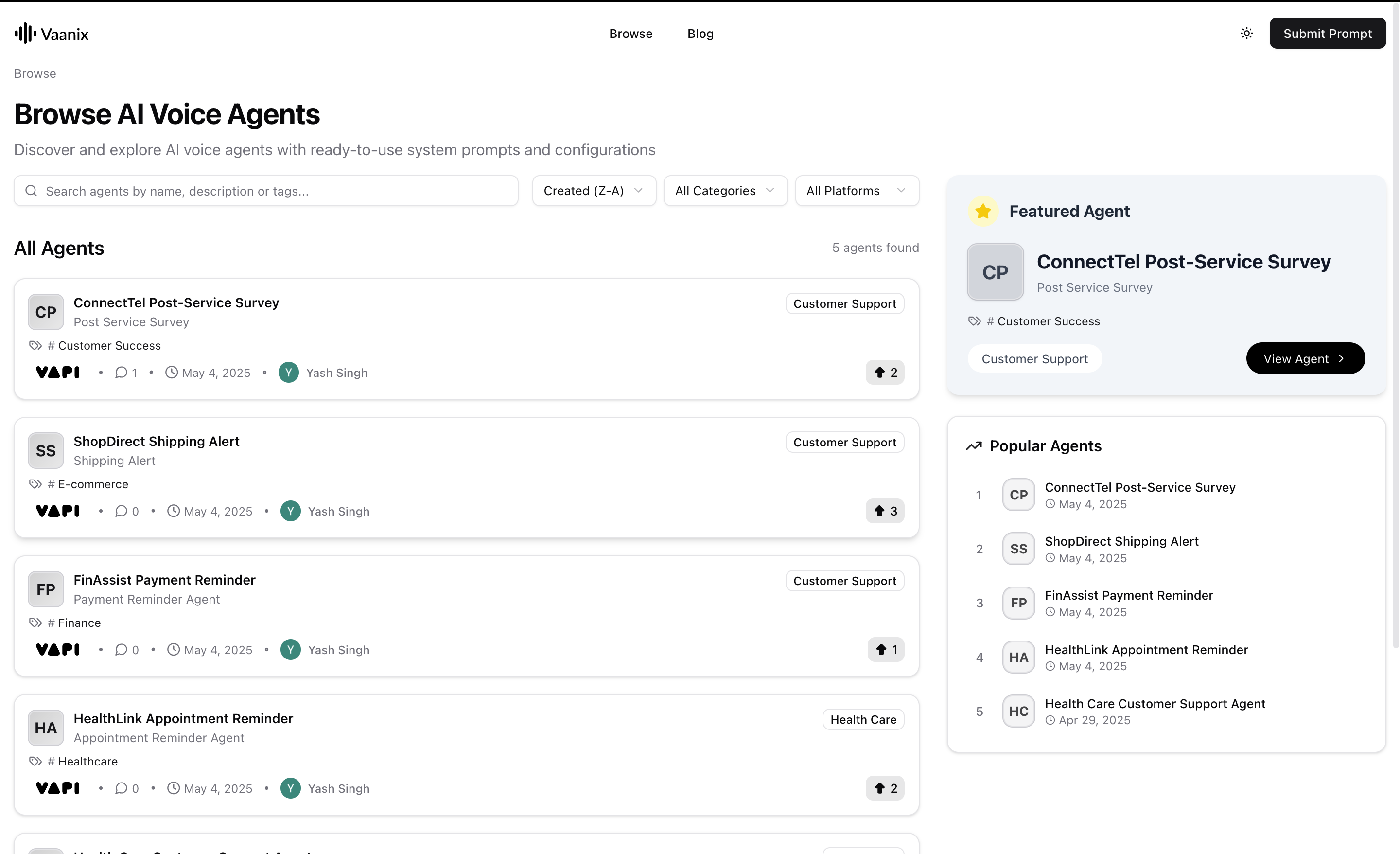The height and width of the screenshot is (854, 1400).
Task: Expand the All Categories dropdown
Action: (725, 191)
